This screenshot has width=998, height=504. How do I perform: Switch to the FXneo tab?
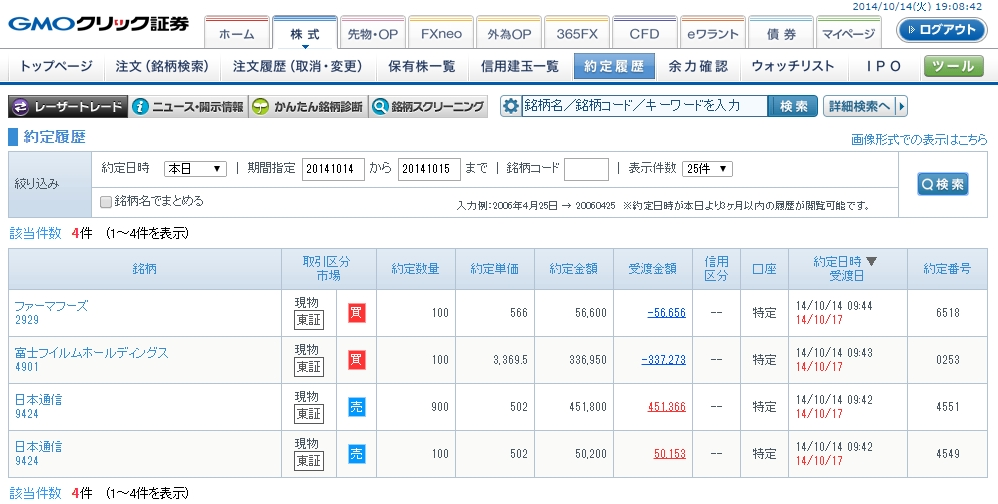coord(439,33)
